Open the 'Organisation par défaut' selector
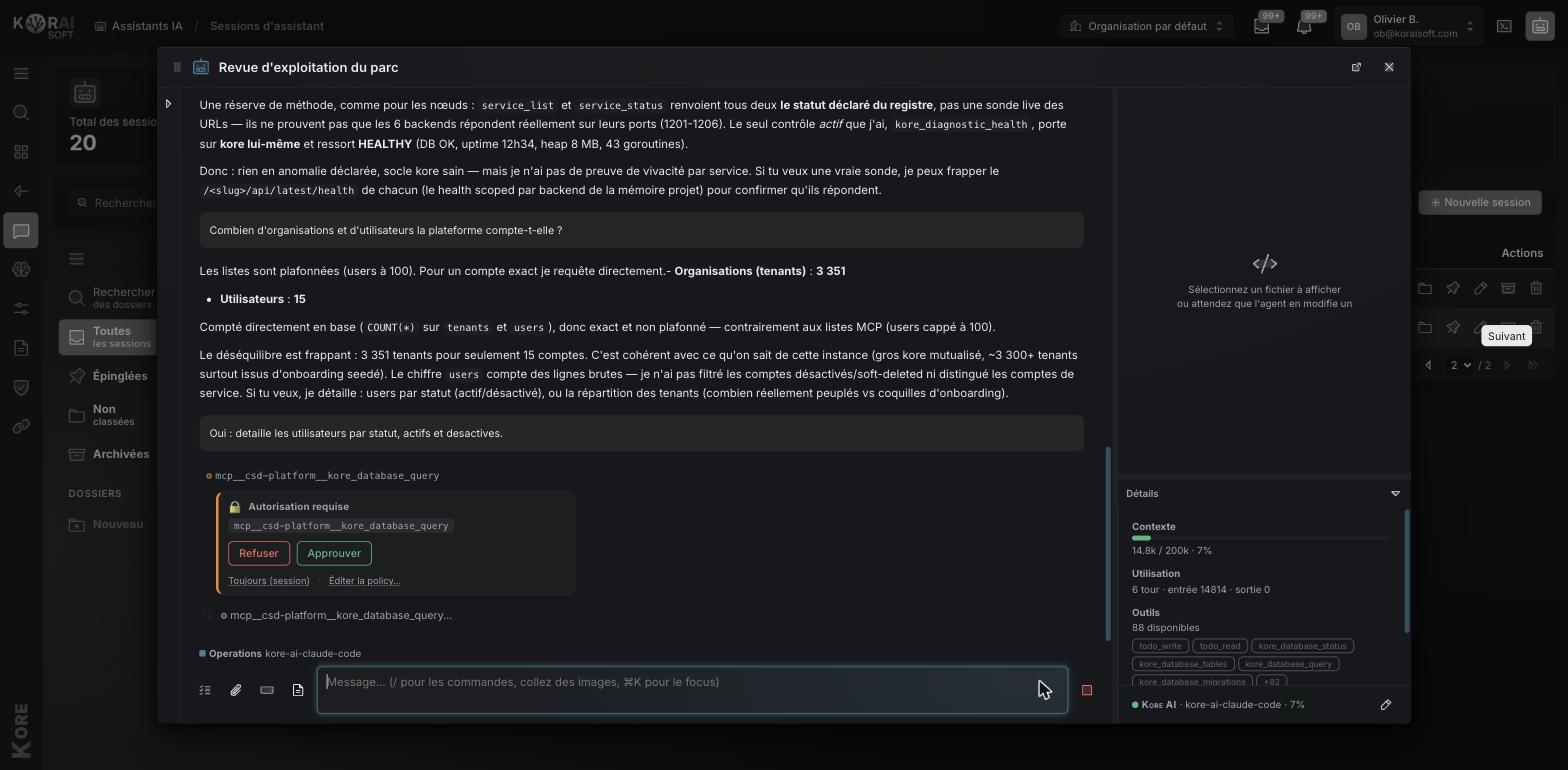1568x770 pixels. [1146, 26]
